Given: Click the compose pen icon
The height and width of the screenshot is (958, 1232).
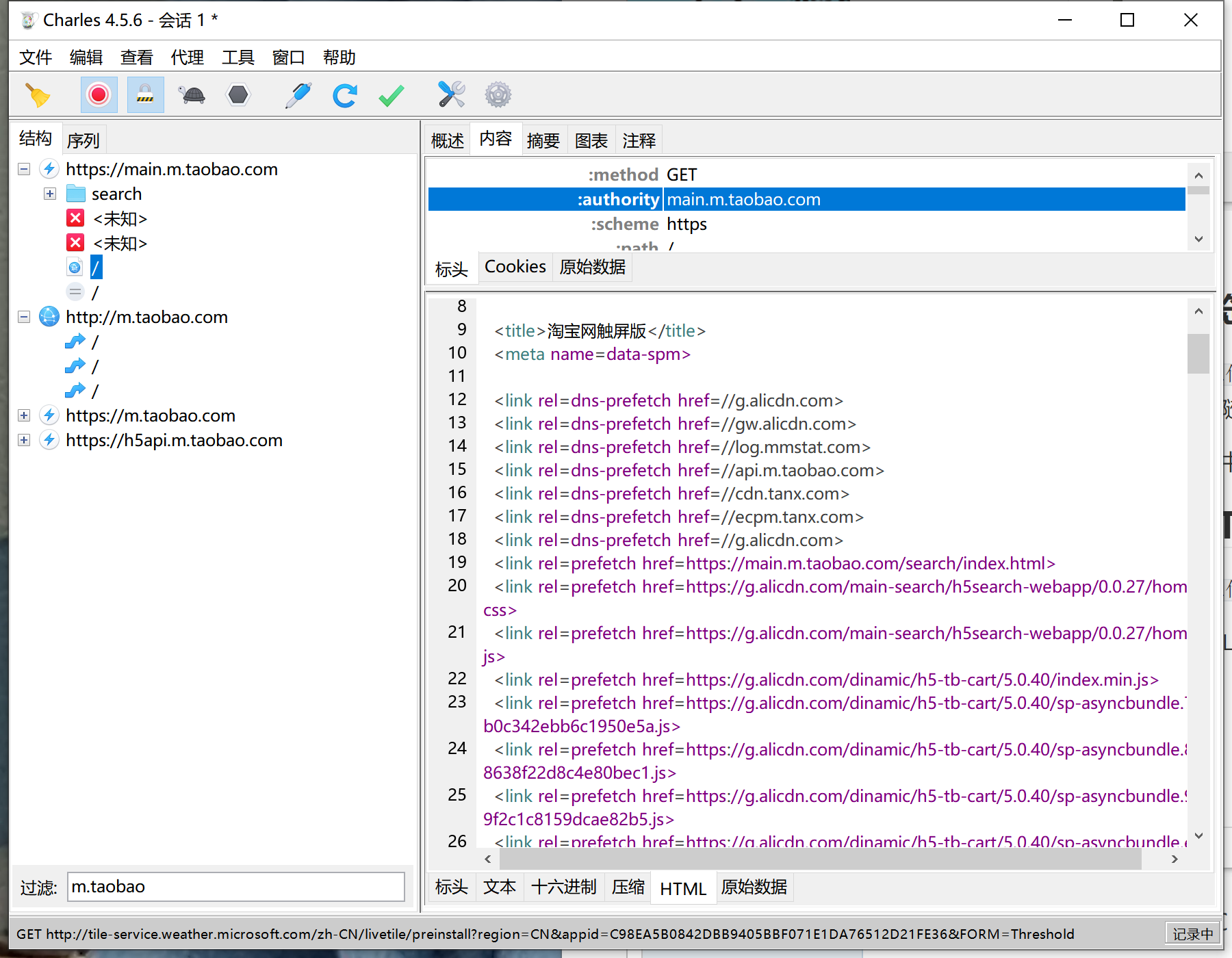Looking at the screenshot, I should [x=298, y=94].
